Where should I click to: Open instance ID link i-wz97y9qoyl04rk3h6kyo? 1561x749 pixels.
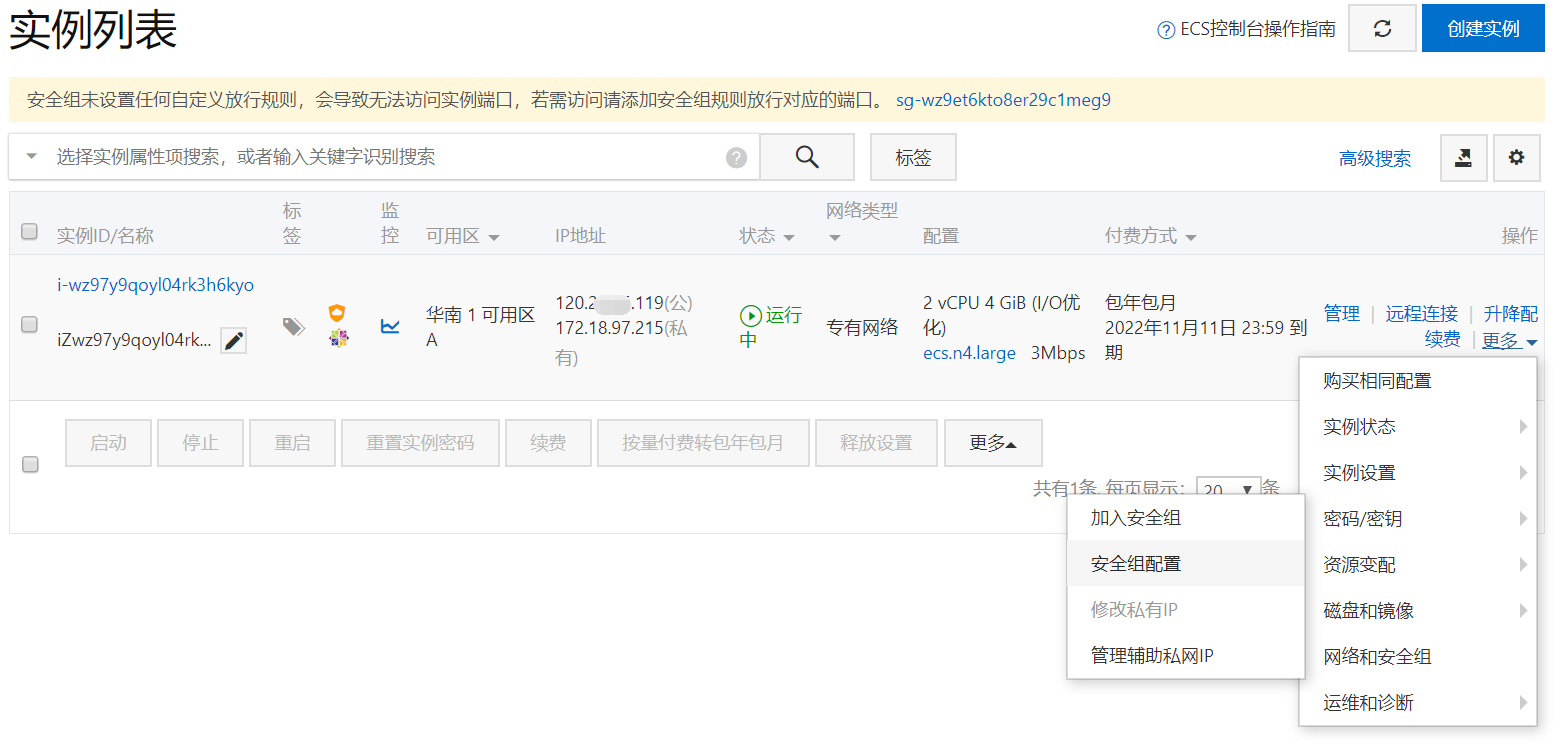(x=155, y=285)
